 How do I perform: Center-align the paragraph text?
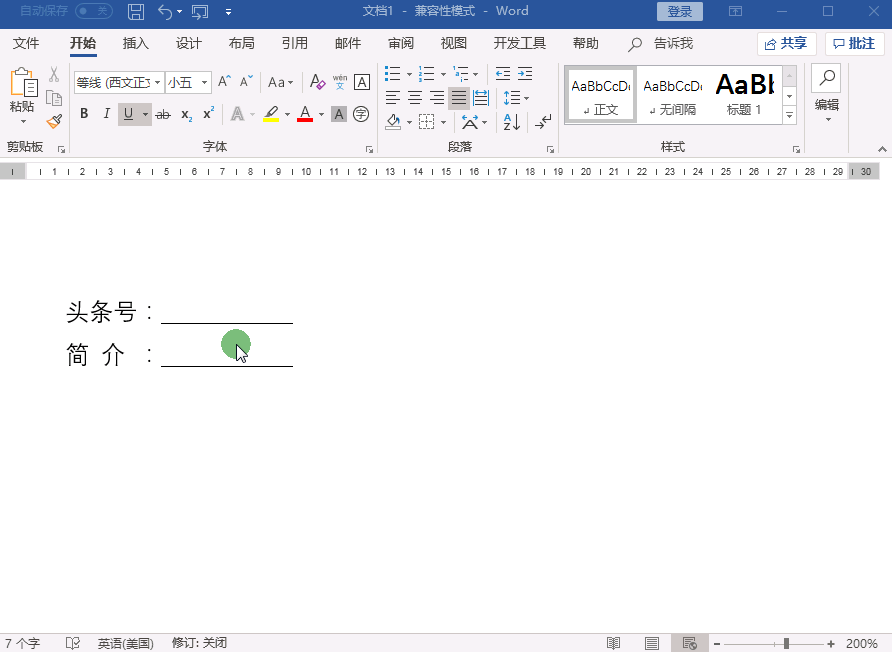(x=415, y=98)
